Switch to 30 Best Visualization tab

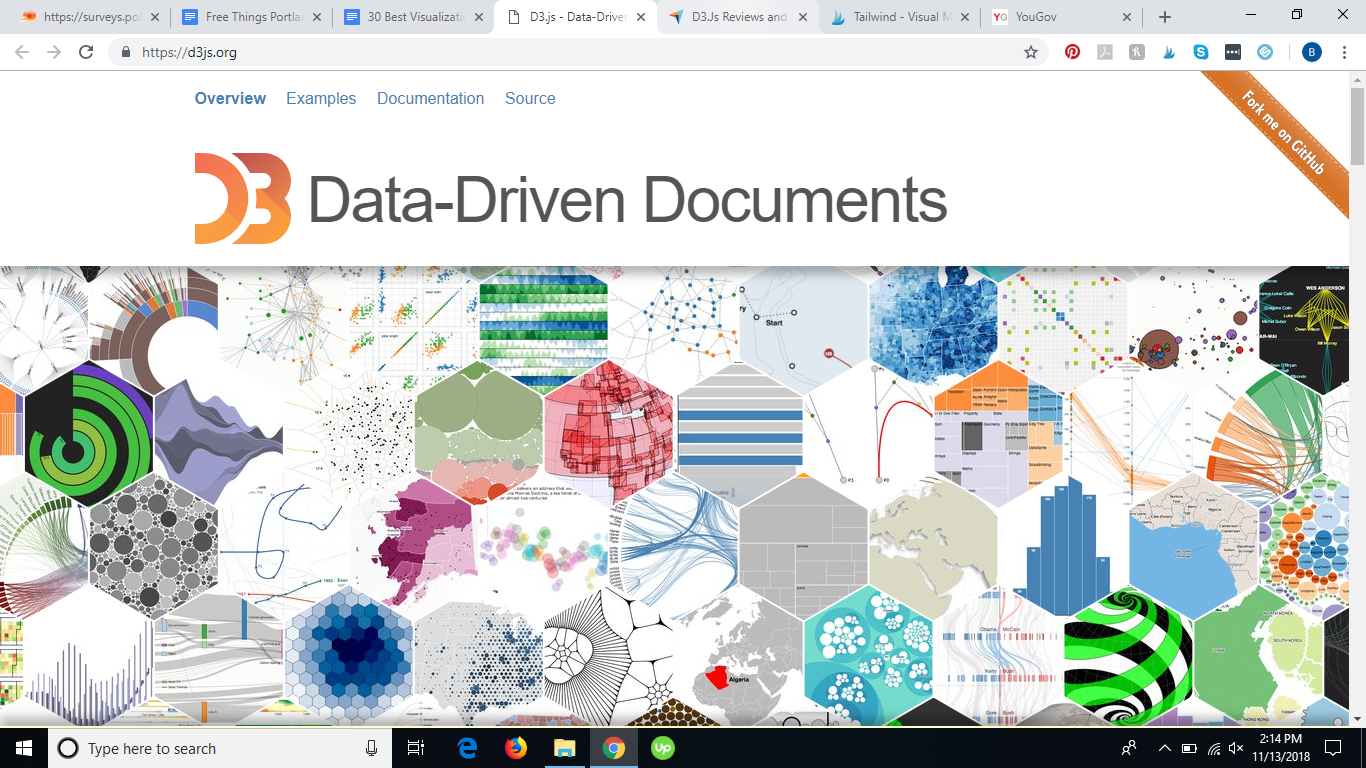click(x=412, y=17)
